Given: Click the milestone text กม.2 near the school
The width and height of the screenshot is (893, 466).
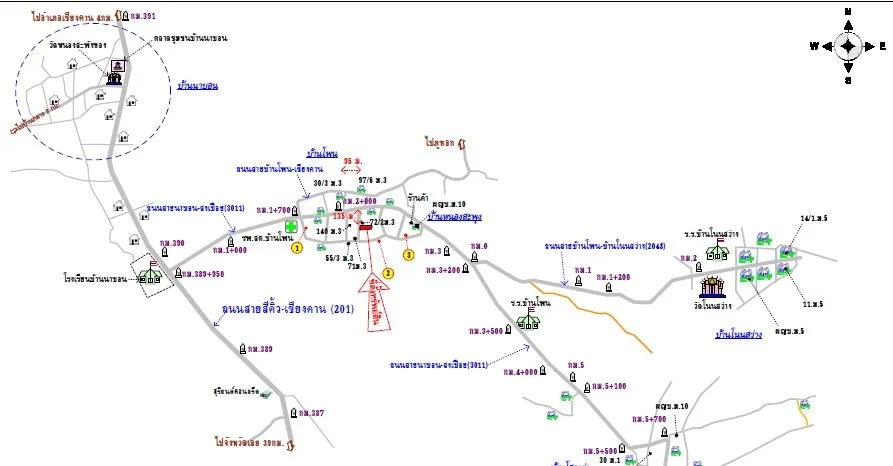Looking at the screenshot, I should pyautogui.click(x=689, y=258).
